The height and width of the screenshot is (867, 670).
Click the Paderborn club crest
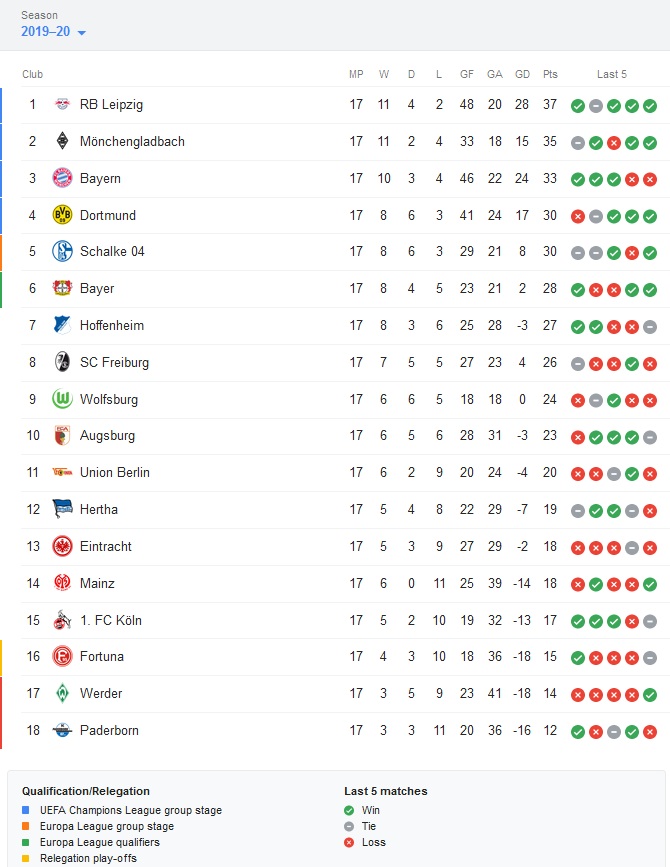[62, 730]
